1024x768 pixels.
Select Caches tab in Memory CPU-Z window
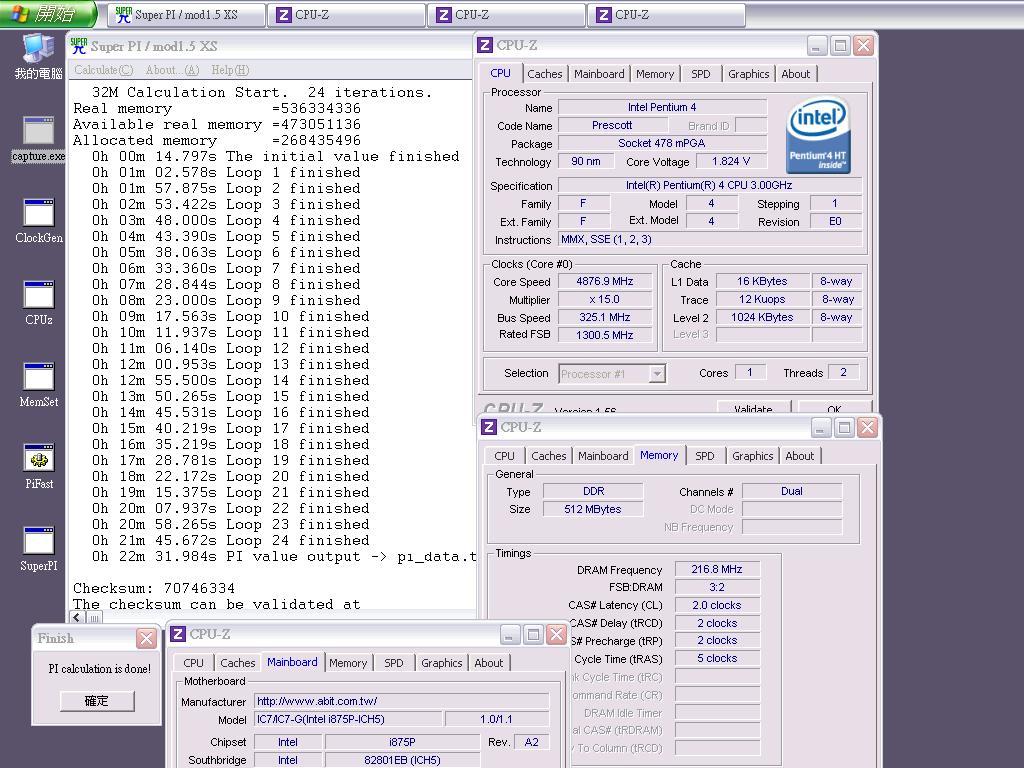(x=549, y=456)
